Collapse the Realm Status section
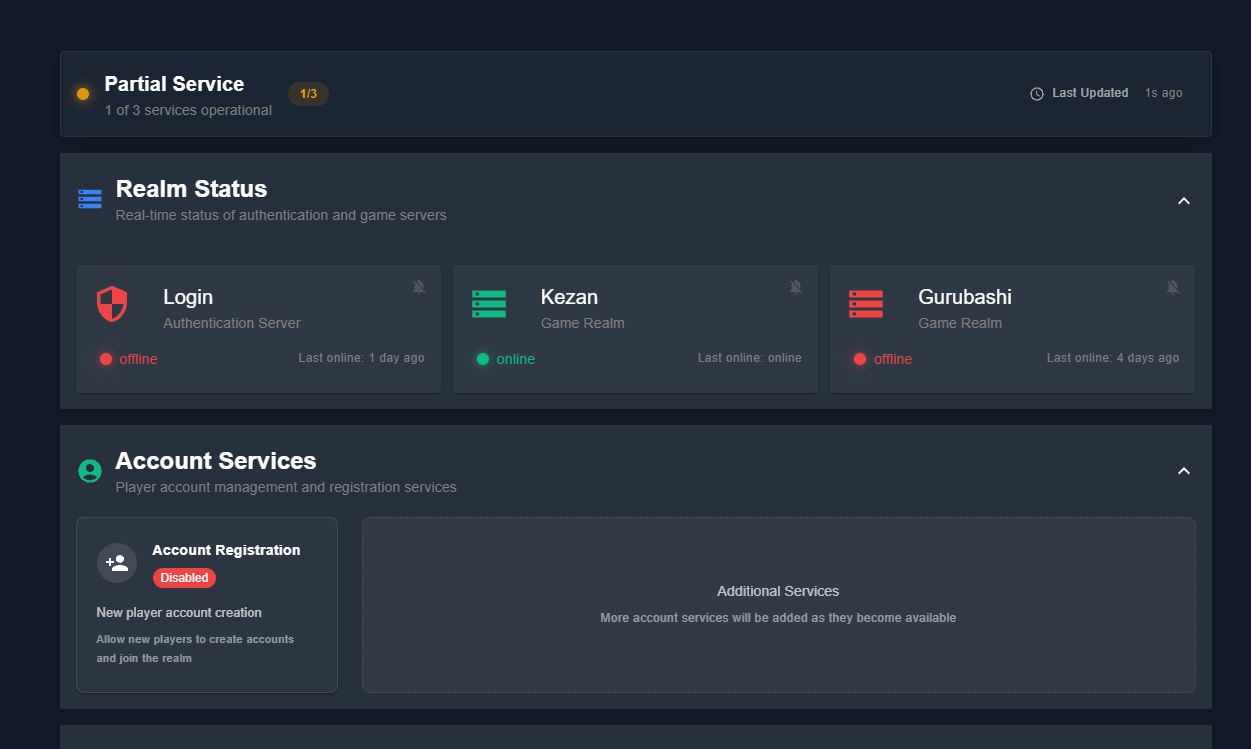This screenshot has width=1251, height=749. [1184, 201]
